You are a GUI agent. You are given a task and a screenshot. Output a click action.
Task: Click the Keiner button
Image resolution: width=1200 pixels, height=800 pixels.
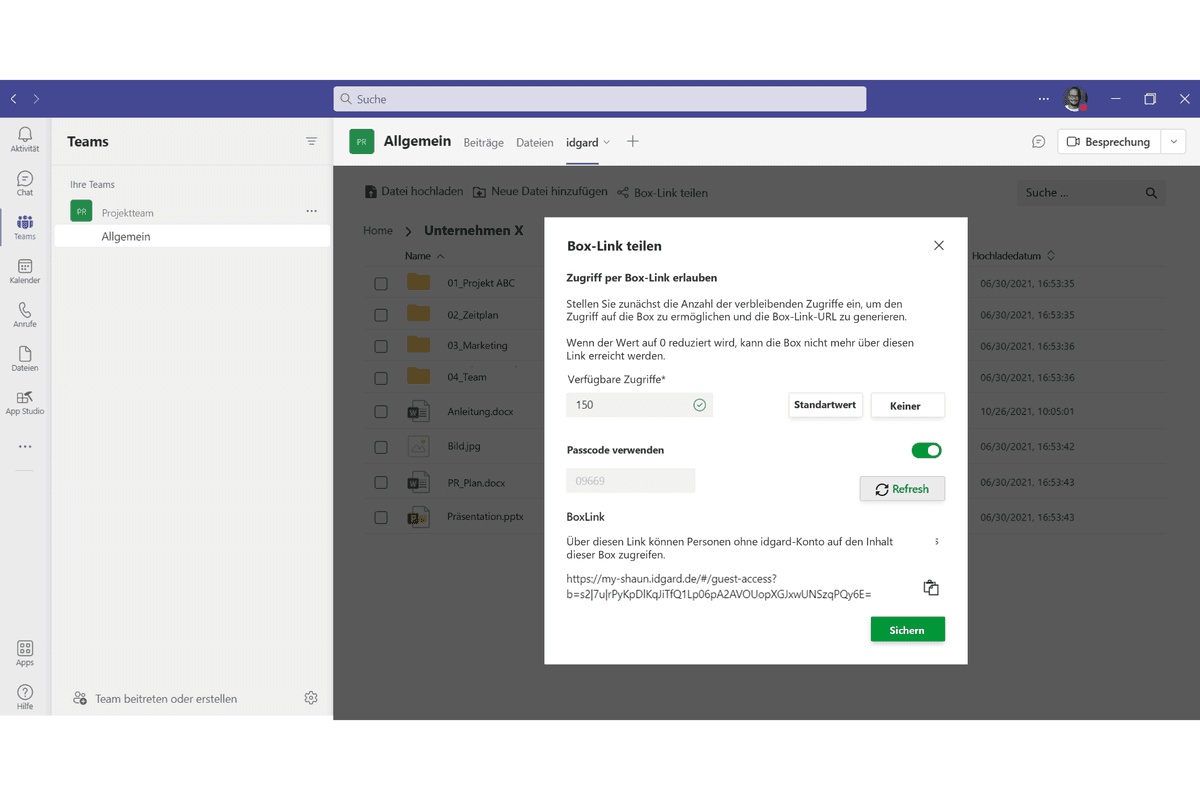tap(908, 405)
